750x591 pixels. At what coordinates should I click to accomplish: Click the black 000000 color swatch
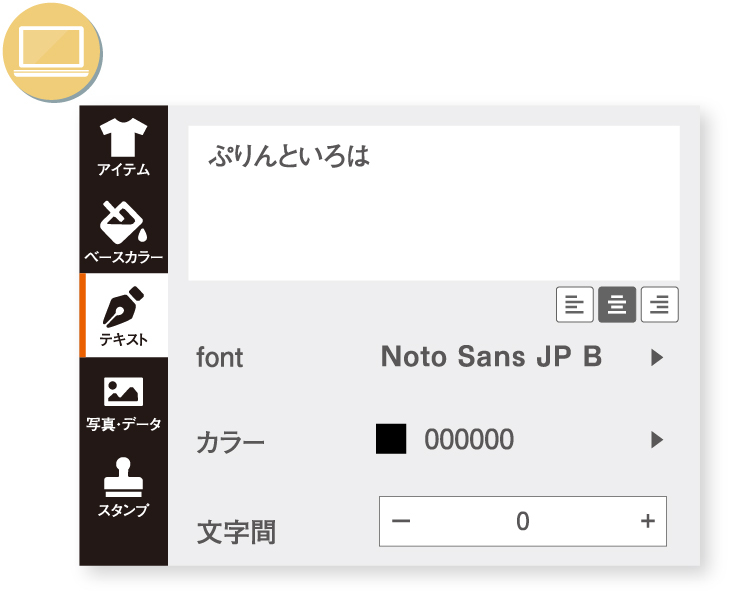click(391, 439)
